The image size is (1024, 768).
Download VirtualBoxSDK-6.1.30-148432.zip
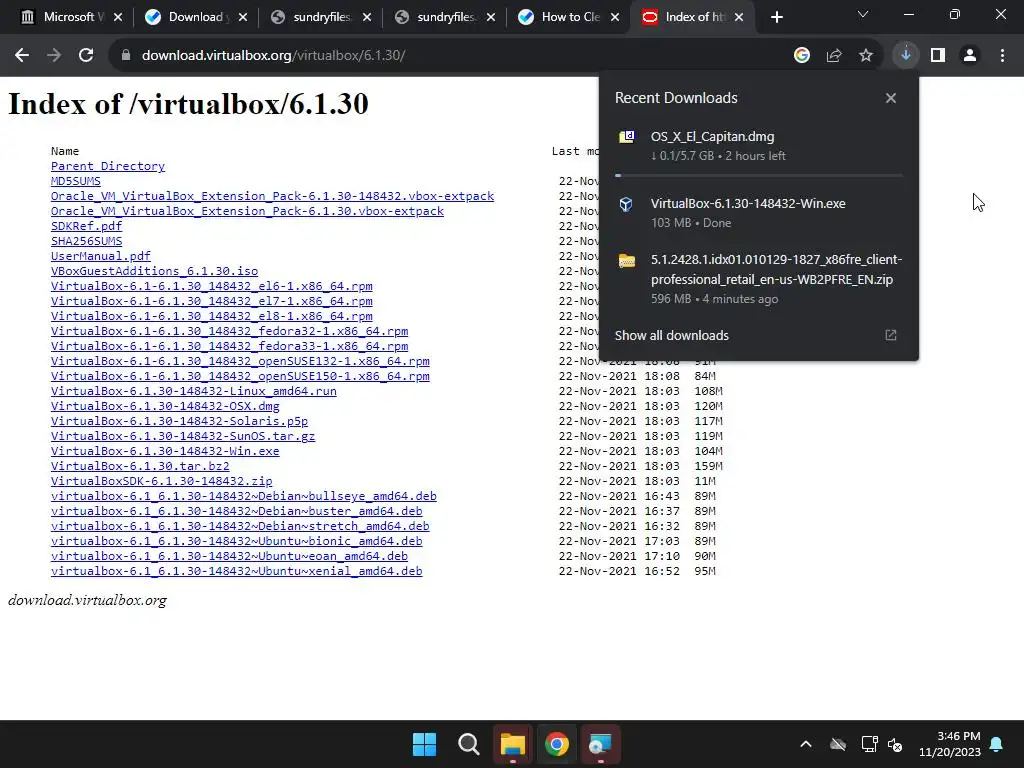coord(161,481)
